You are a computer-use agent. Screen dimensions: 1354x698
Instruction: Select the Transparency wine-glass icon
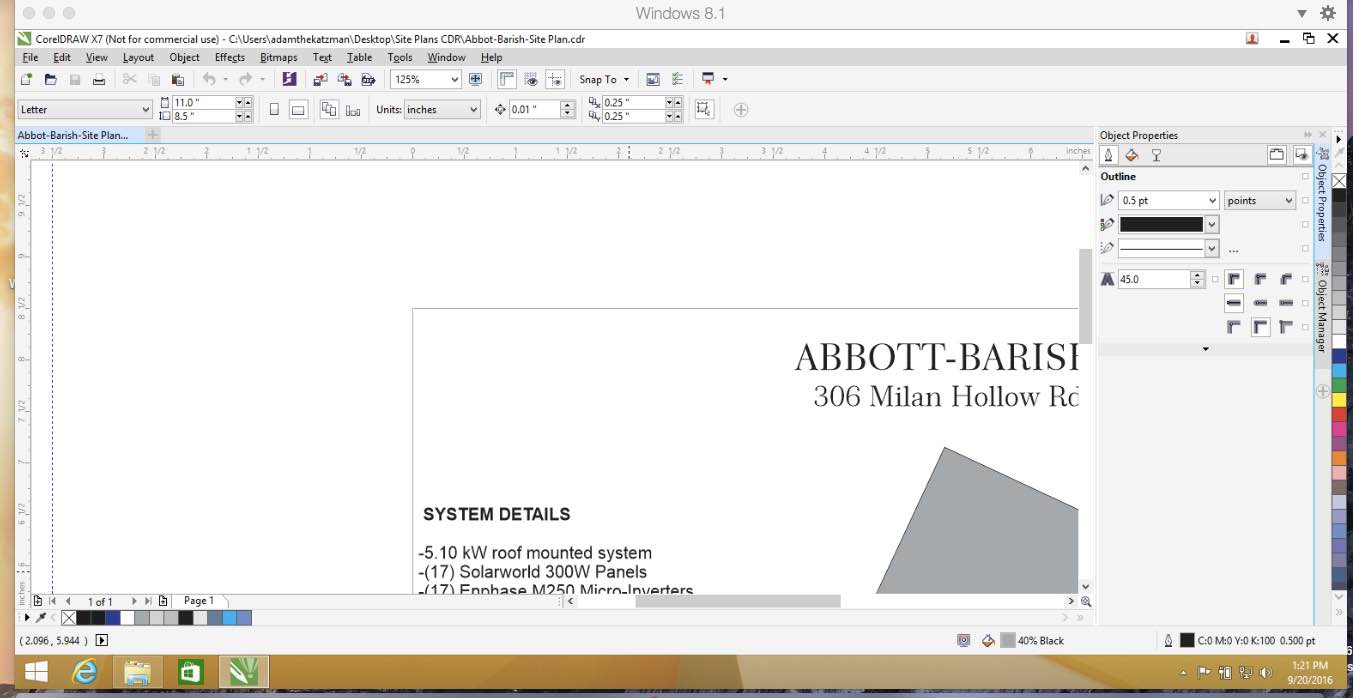coord(1156,156)
